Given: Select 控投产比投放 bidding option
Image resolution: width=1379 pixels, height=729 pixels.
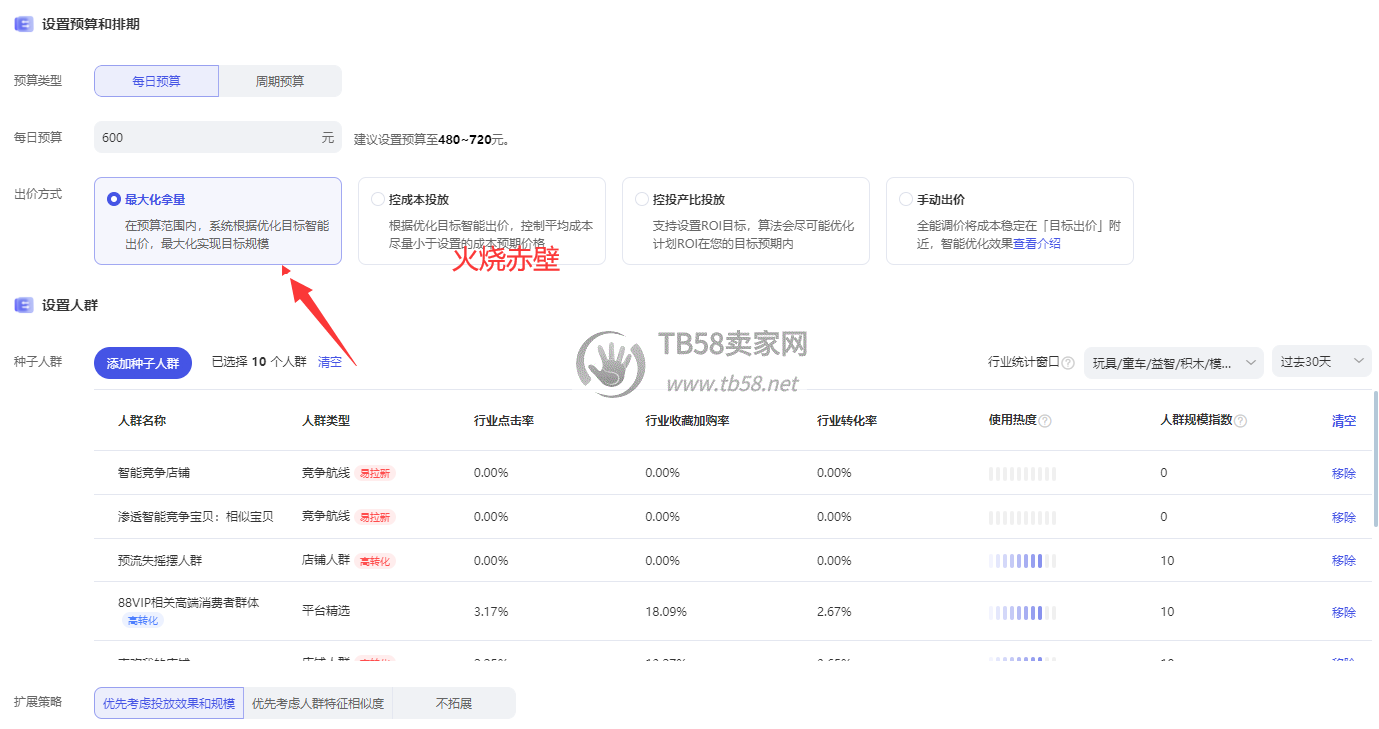Looking at the screenshot, I should (x=746, y=221).
